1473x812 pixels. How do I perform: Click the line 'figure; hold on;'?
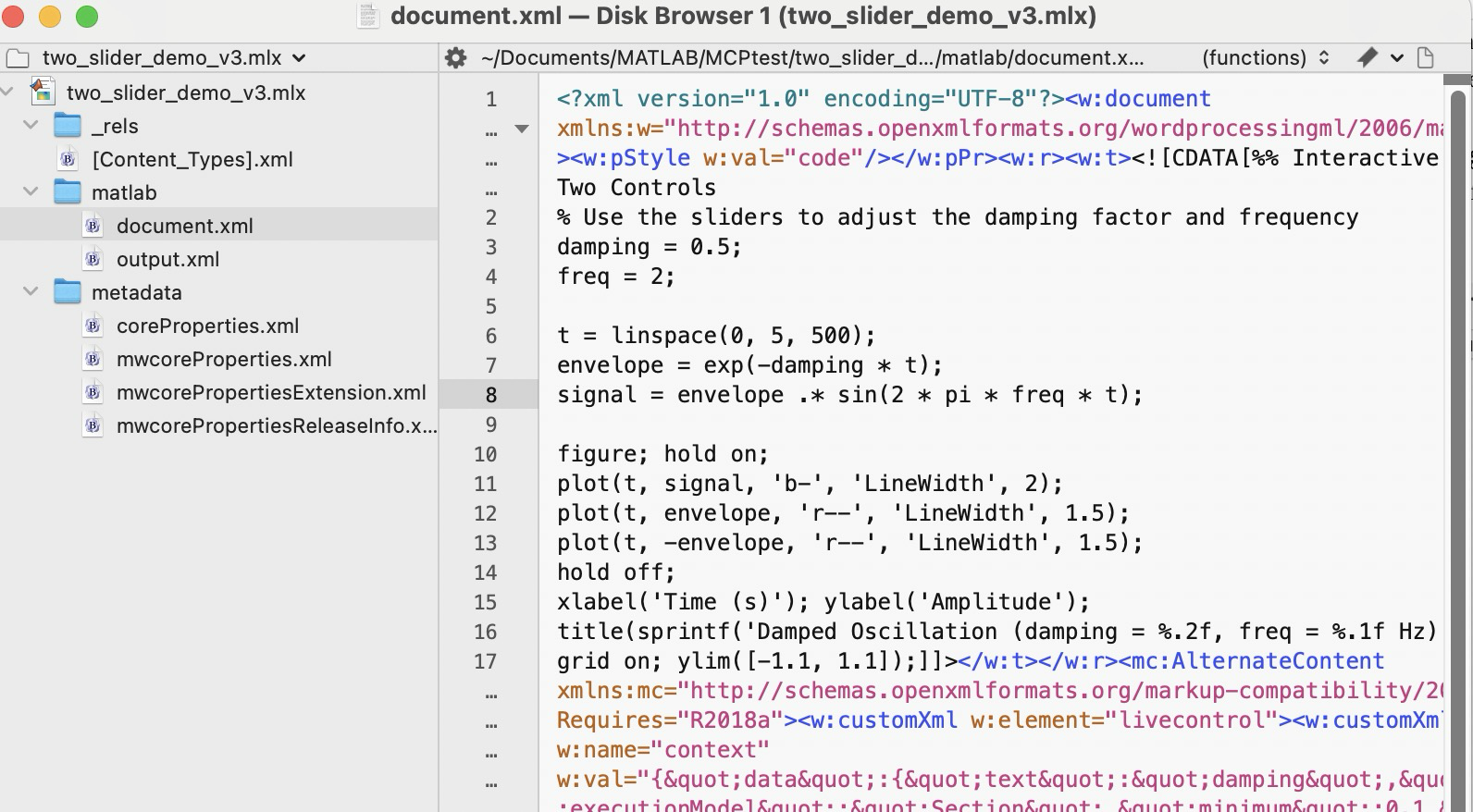pyautogui.click(x=662, y=454)
